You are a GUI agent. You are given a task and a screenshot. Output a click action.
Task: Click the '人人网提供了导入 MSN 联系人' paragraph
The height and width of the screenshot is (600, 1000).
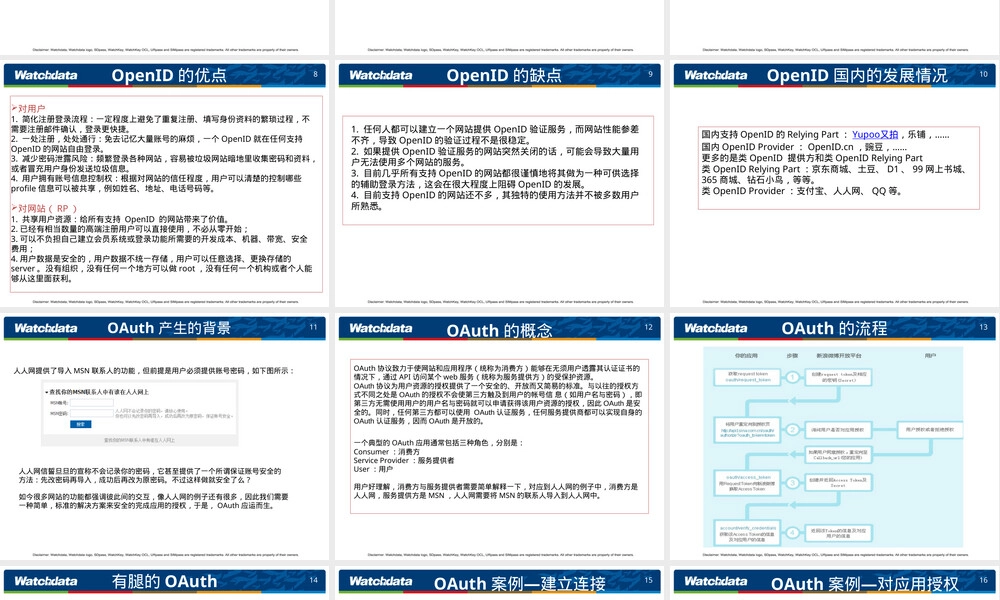[x=154, y=370]
